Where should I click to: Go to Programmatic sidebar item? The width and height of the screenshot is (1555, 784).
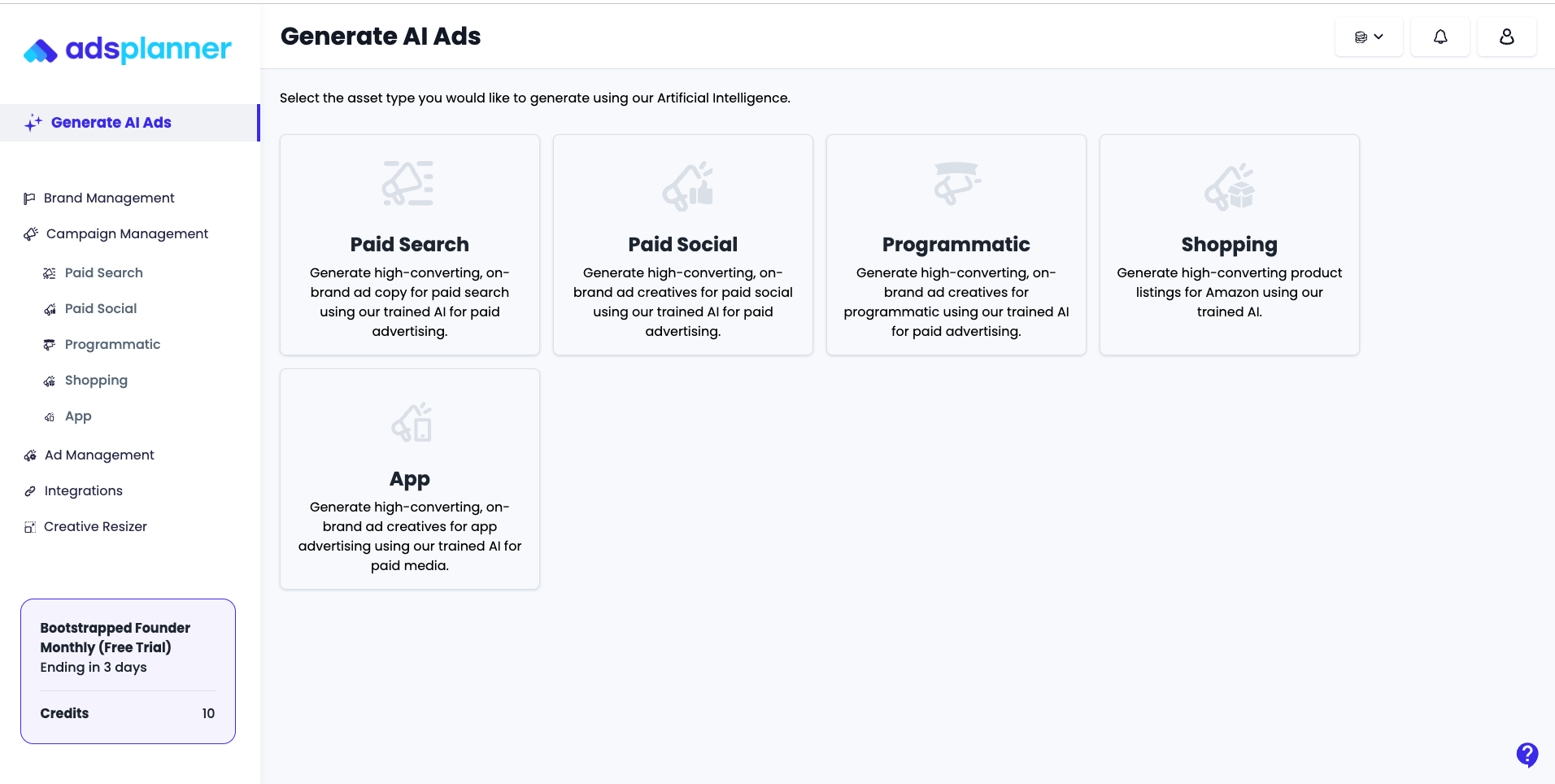click(x=112, y=344)
